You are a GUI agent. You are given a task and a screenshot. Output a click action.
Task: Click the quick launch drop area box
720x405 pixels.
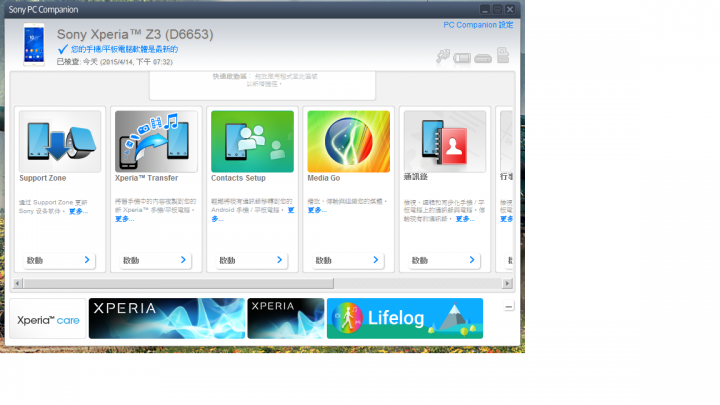coord(262,85)
